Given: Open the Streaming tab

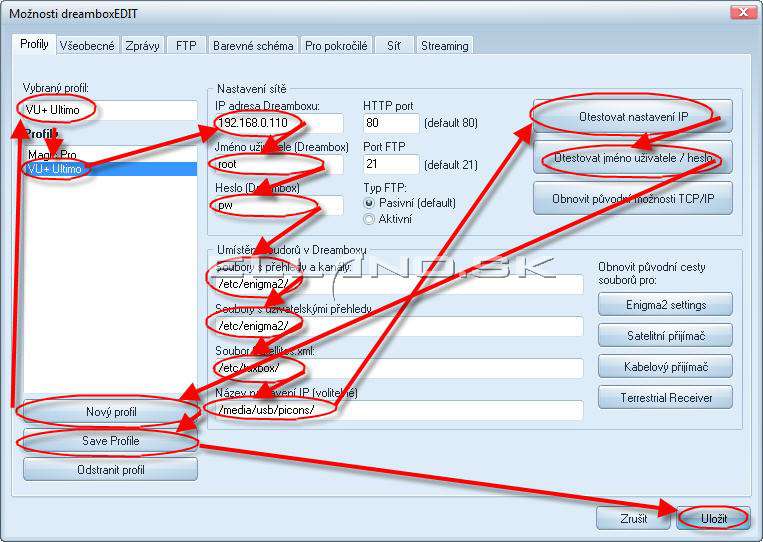Looking at the screenshot, I should coord(445,46).
